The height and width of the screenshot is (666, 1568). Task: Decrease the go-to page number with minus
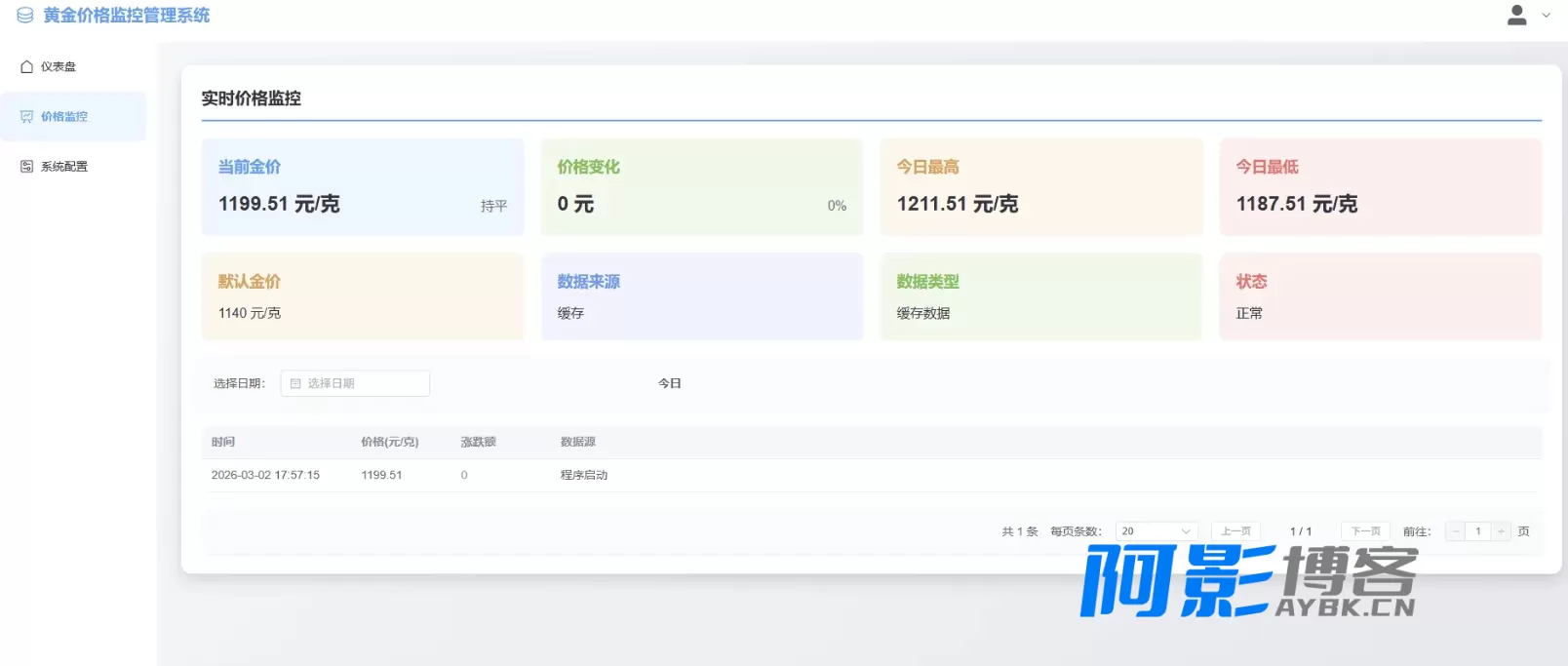click(1455, 531)
